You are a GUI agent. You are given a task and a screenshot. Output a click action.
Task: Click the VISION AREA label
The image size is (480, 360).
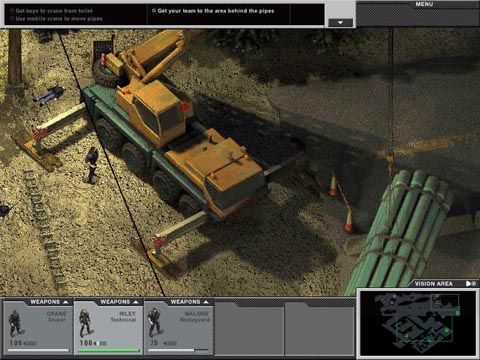click(433, 284)
